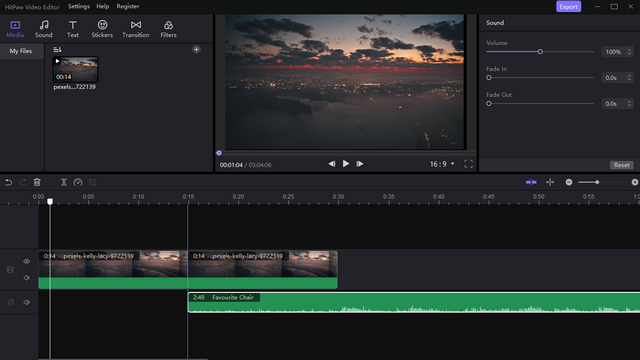Adjust the Volume slider handle
Image resolution: width=640 pixels, height=360 pixels.
(x=540, y=52)
